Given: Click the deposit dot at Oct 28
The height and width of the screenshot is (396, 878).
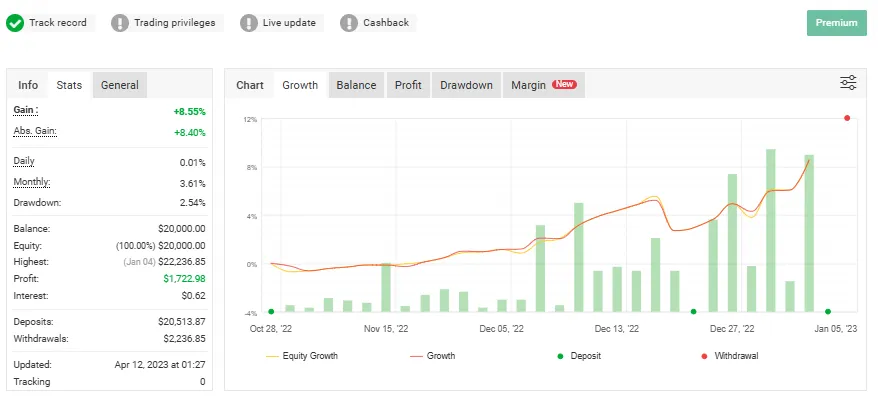Looking at the screenshot, I should pyautogui.click(x=271, y=311).
